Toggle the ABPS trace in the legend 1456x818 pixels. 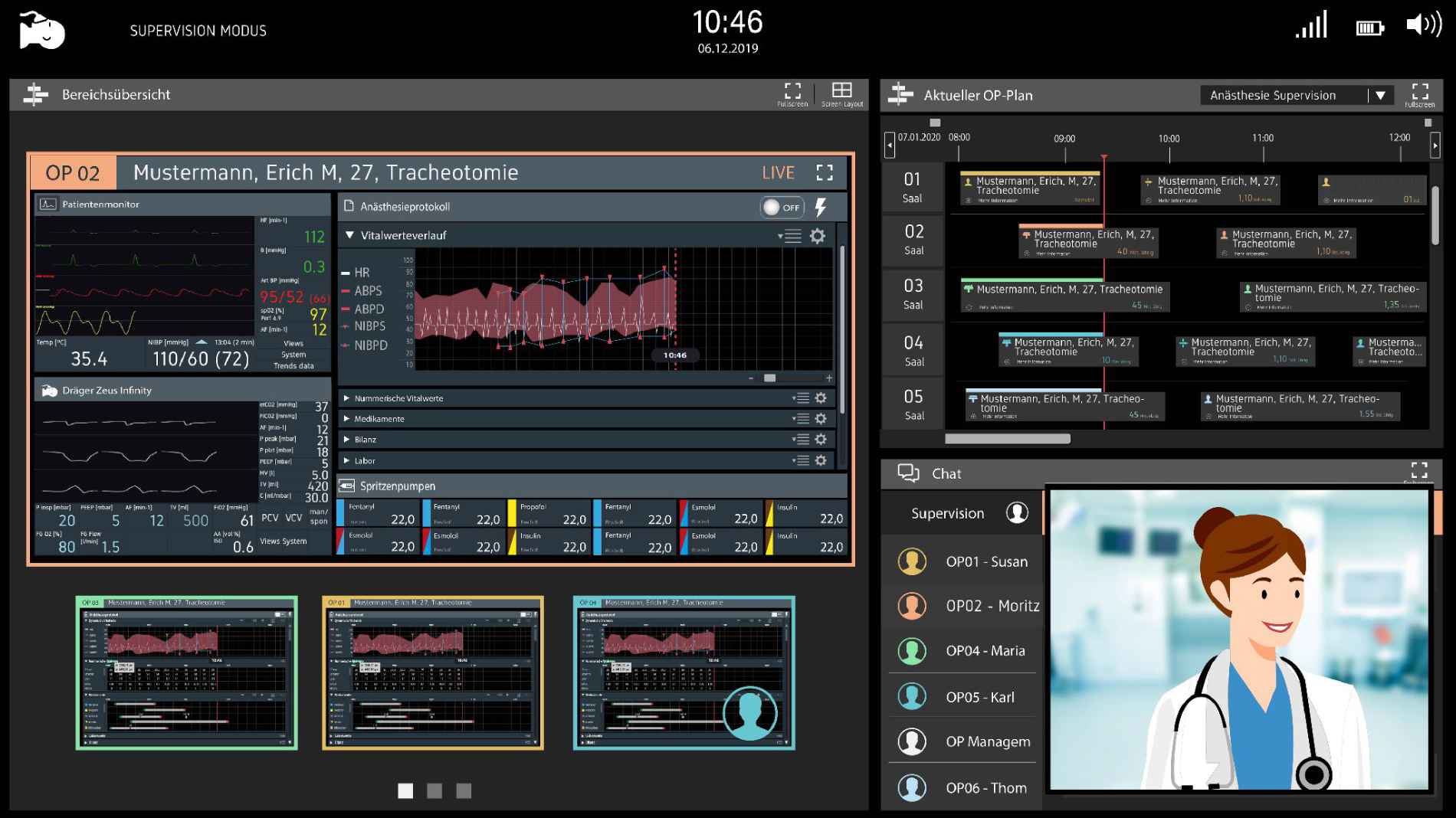pos(362,291)
